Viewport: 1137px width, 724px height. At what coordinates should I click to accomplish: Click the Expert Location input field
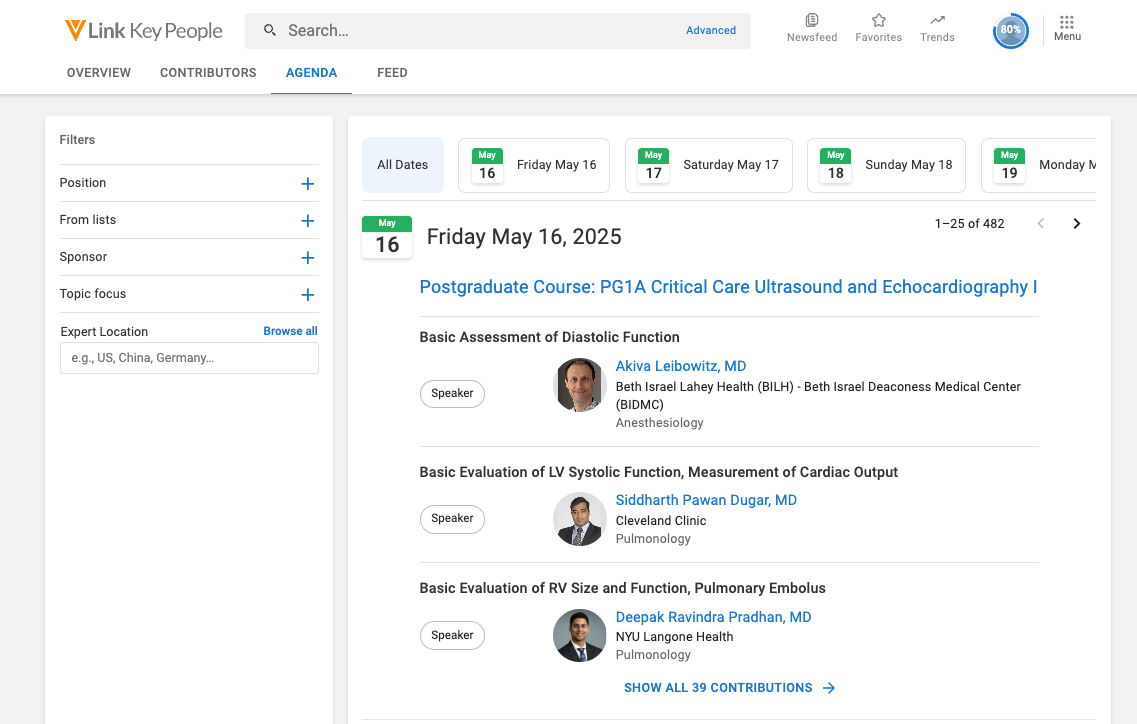189,358
